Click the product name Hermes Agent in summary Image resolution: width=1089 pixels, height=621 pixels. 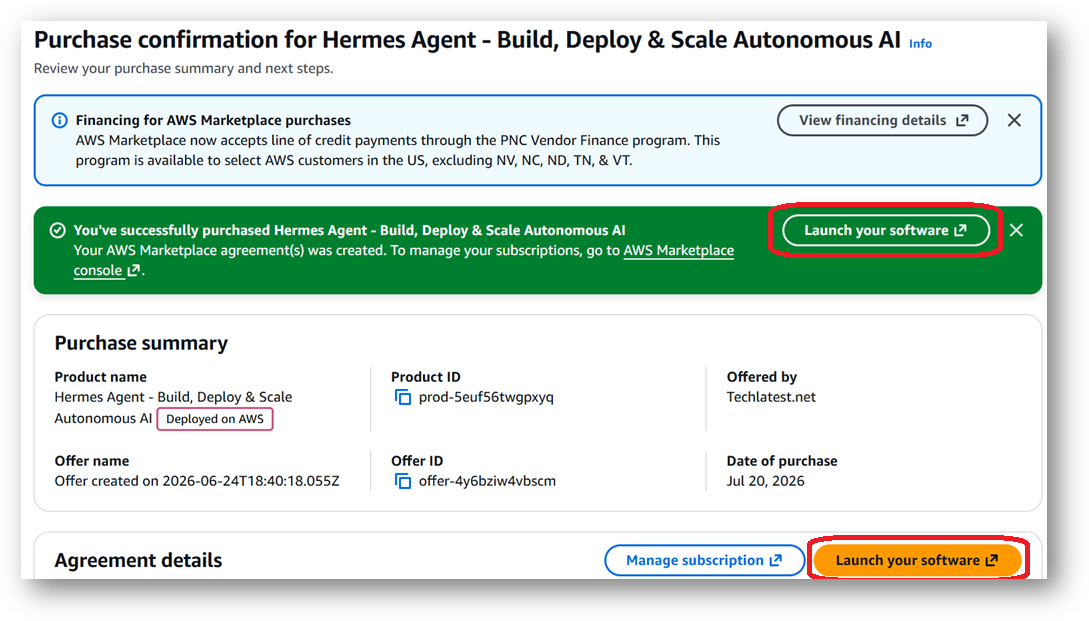click(174, 408)
